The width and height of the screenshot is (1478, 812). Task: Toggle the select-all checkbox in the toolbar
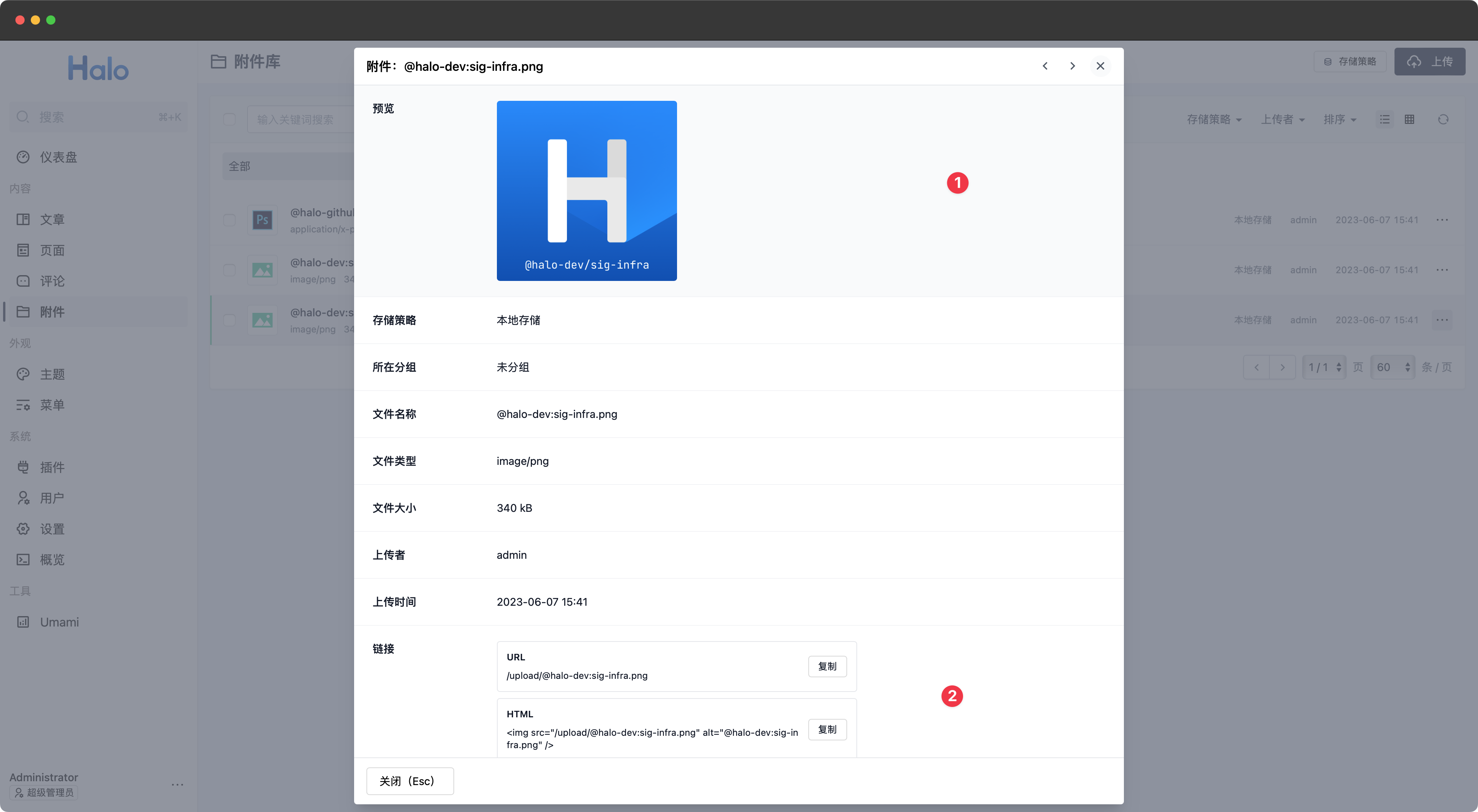tap(229, 119)
